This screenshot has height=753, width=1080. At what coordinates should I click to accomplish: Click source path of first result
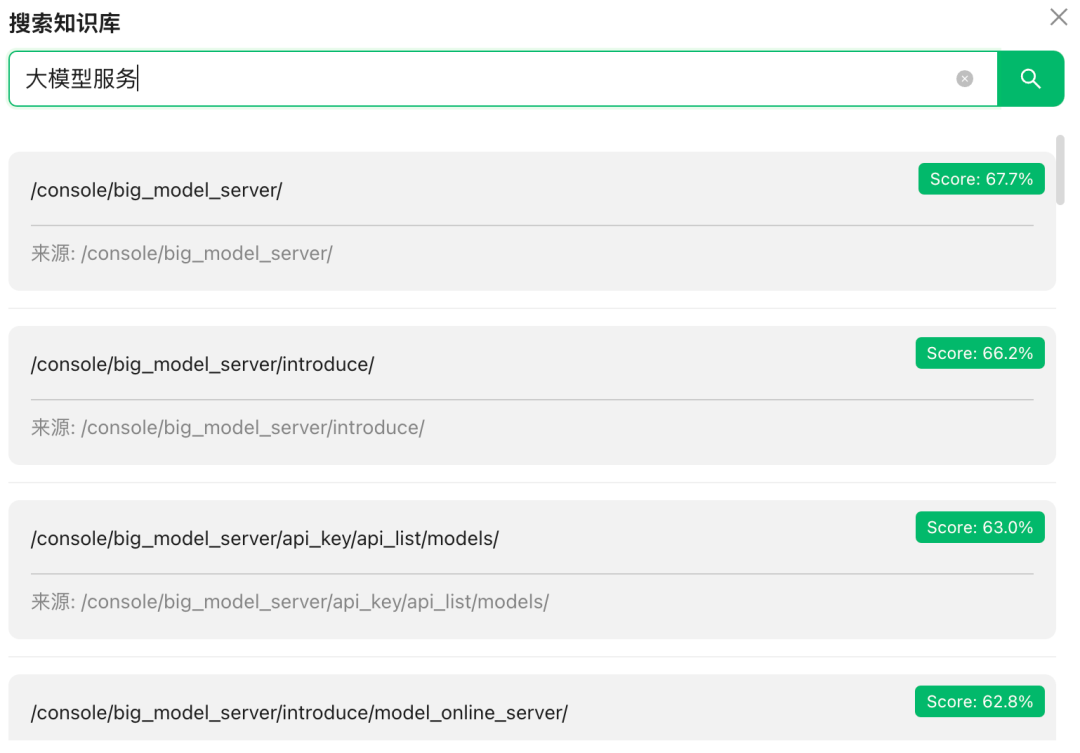(206, 254)
